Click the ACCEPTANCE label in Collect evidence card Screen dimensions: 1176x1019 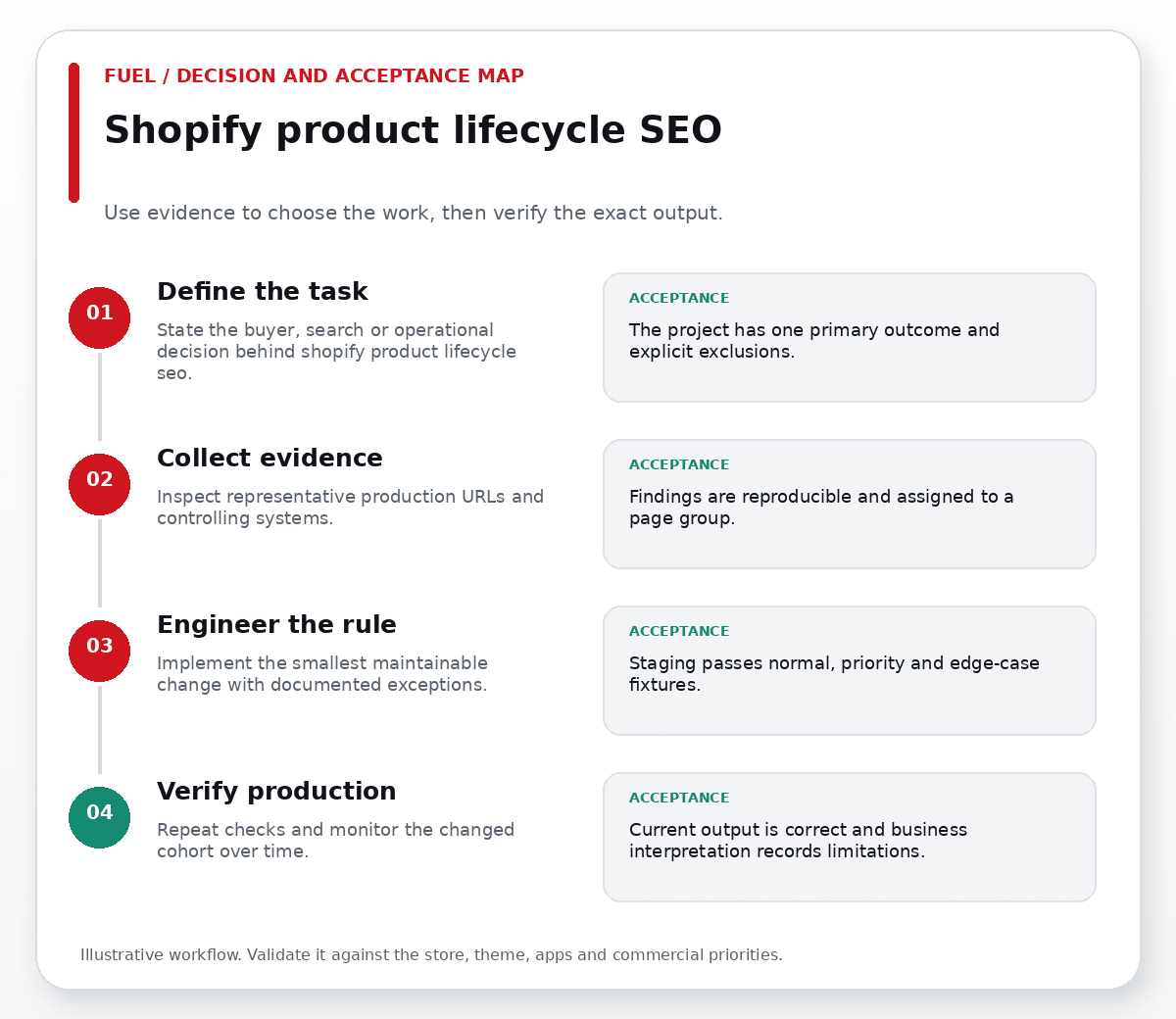click(679, 464)
